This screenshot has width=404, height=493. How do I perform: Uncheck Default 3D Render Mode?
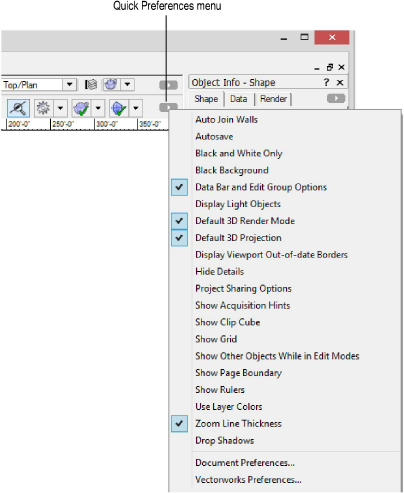coord(285,221)
